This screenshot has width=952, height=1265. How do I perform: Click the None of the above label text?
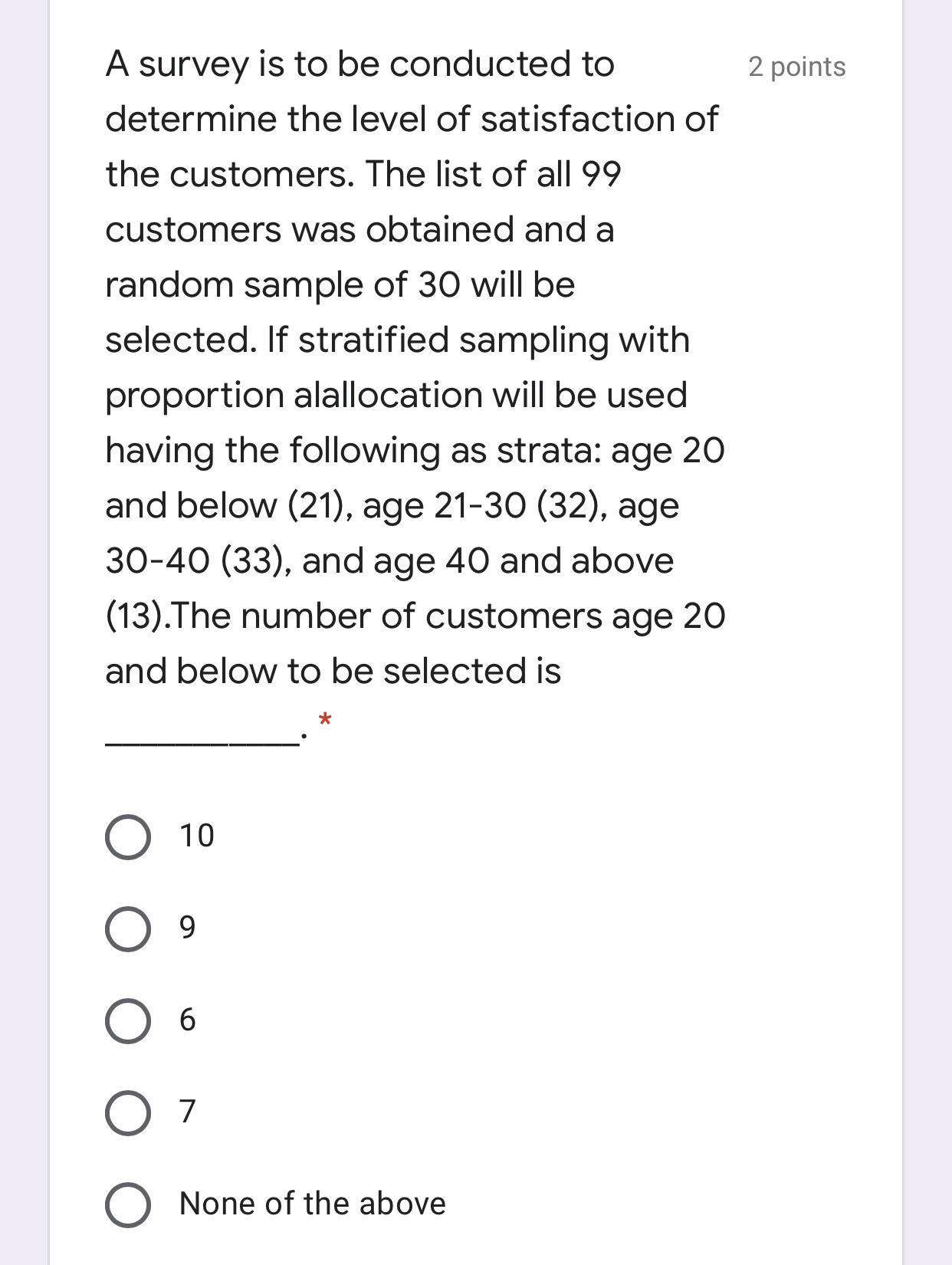tap(310, 1202)
